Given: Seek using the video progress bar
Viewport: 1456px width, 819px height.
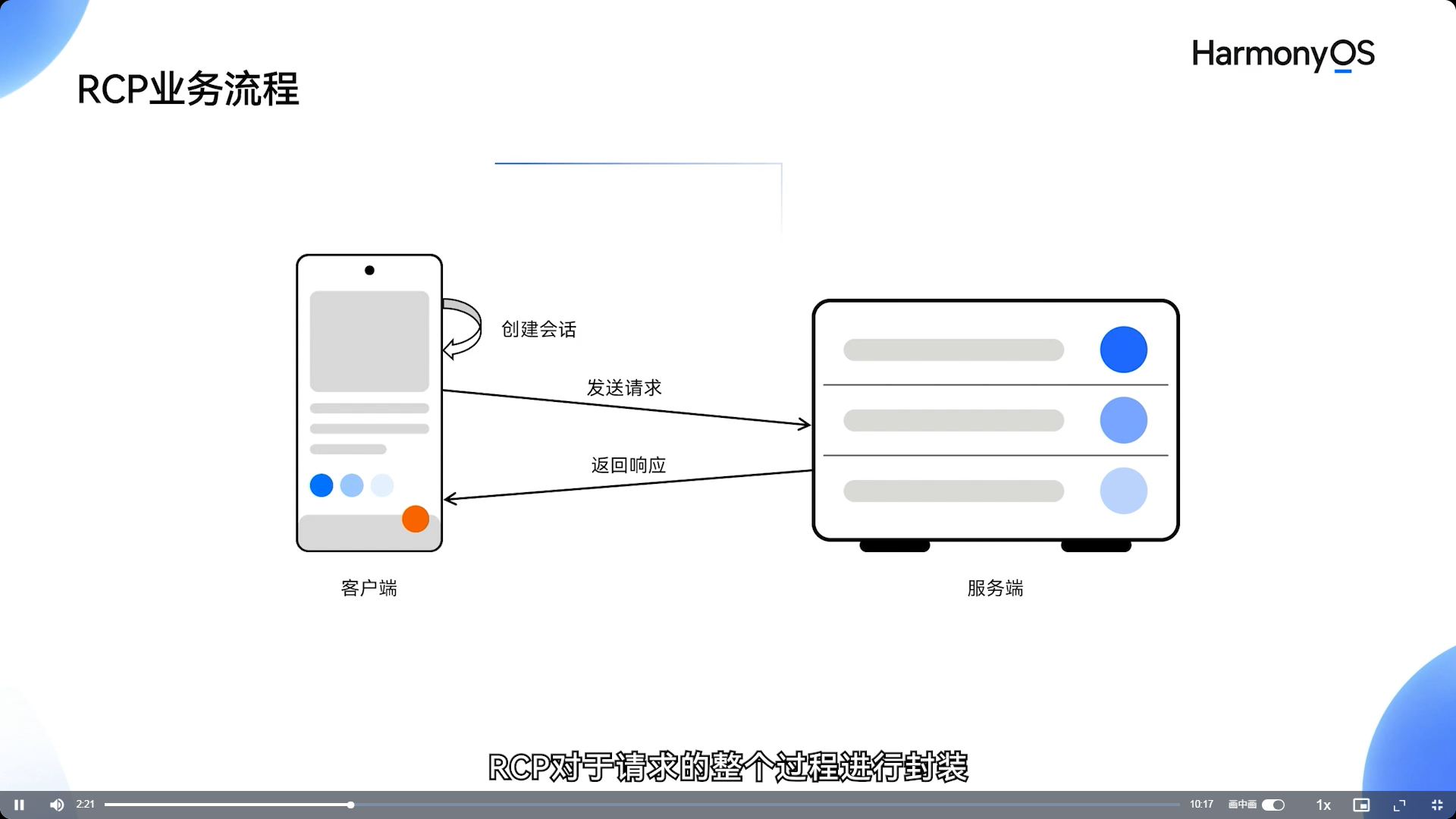Looking at the screenshot, I should pos(642,805).
